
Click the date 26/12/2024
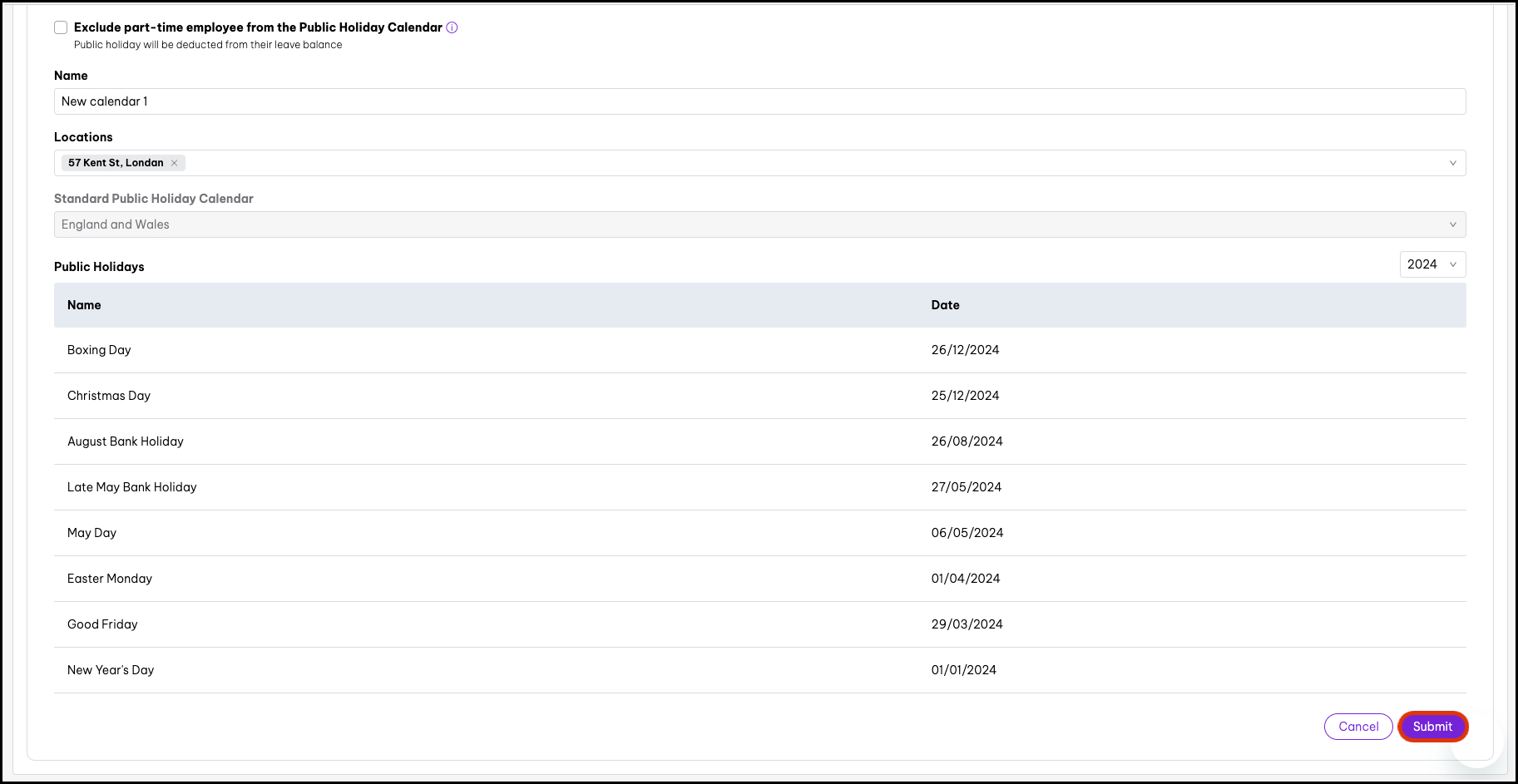click(965, 350)
